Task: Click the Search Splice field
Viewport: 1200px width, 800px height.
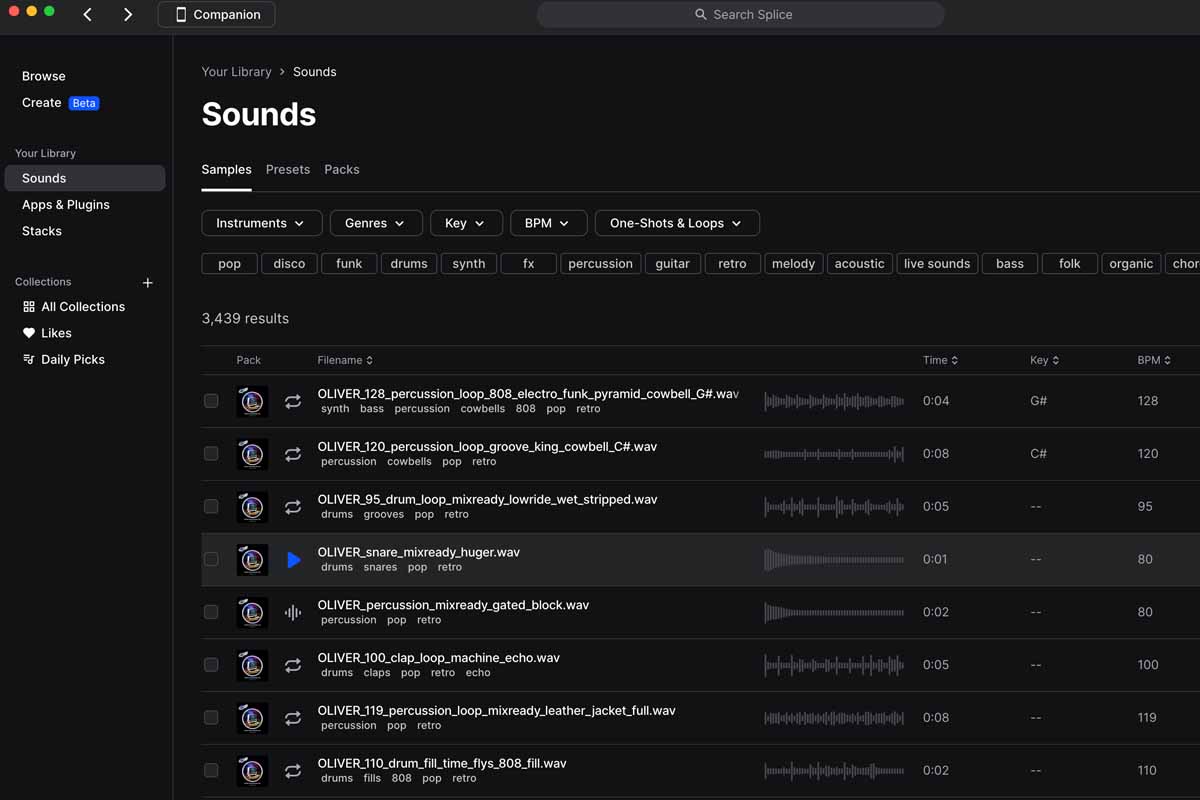Action: pos(740,14)
